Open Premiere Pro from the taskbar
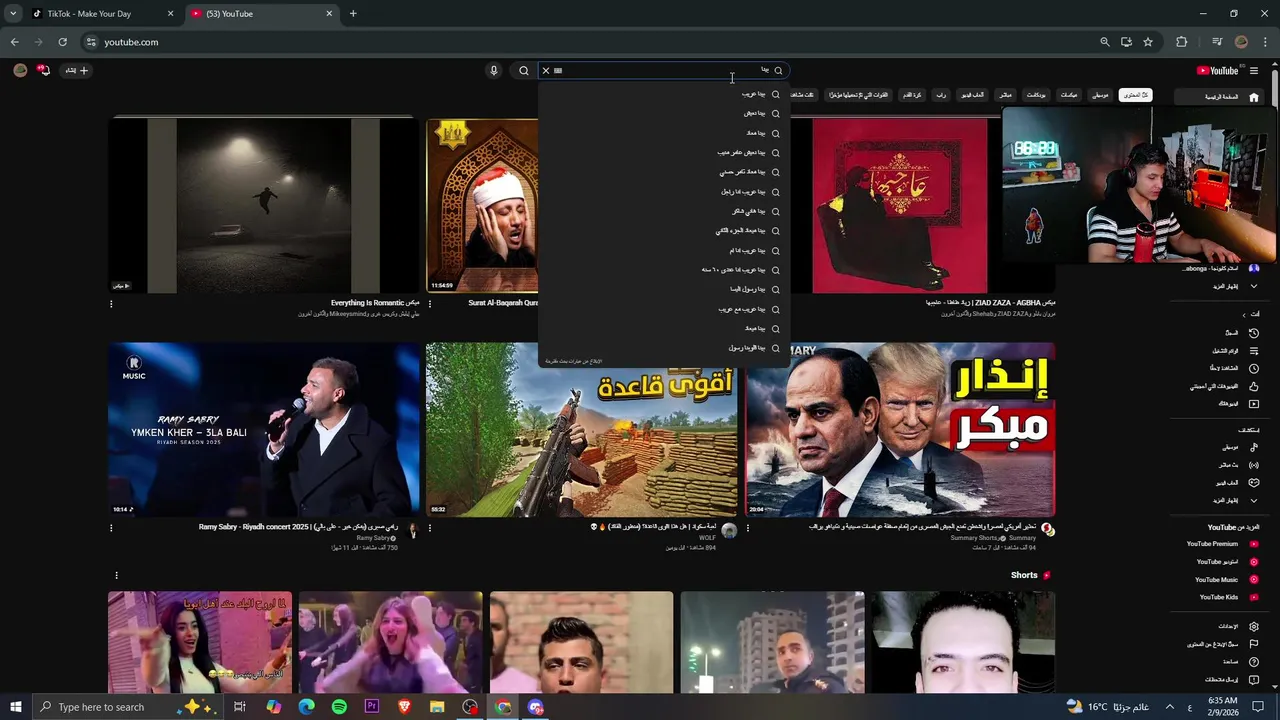The image size is (1280, 720). tap(372, 707)
